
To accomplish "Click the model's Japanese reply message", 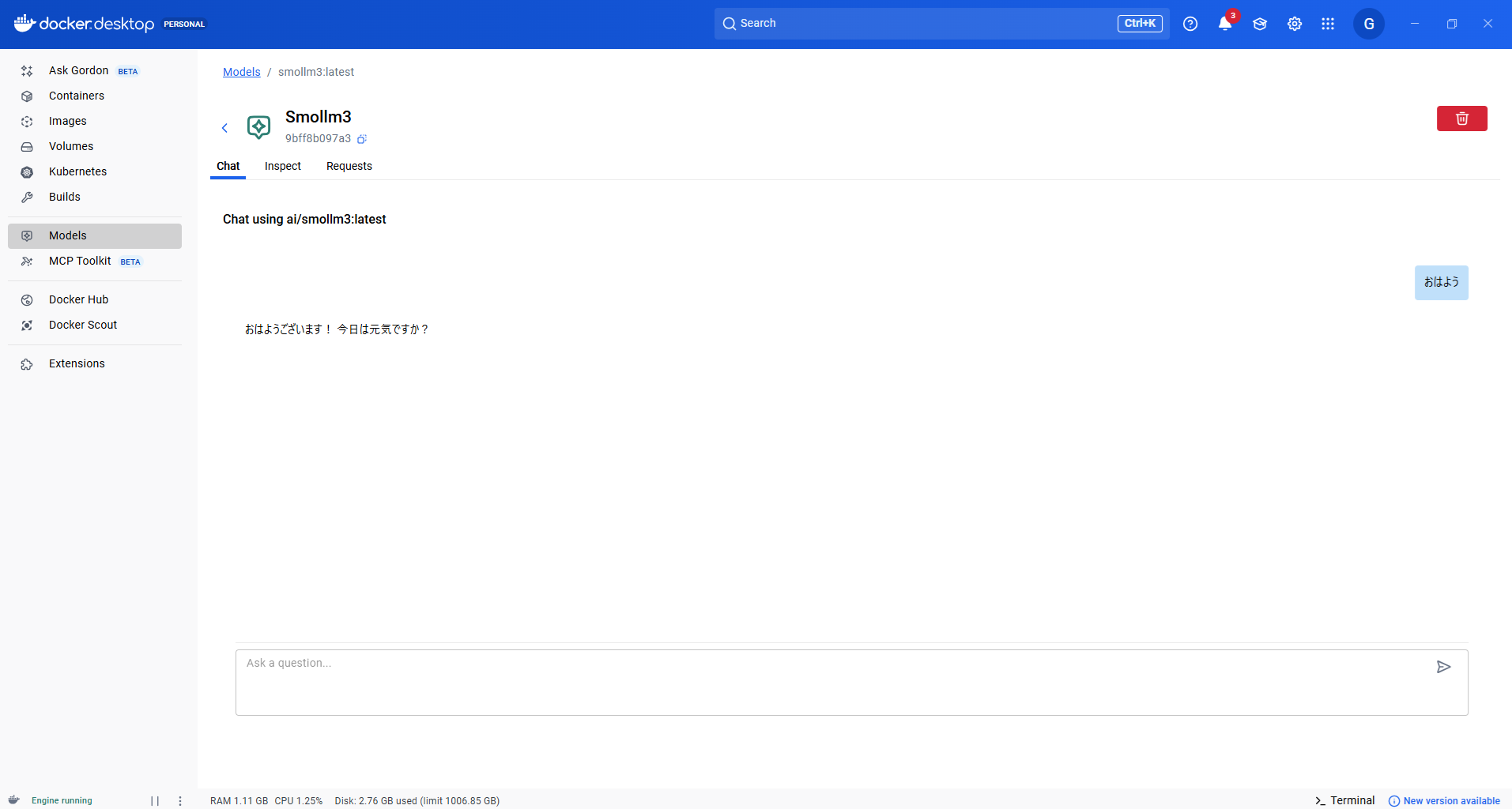I will click(x=337, y=329).
